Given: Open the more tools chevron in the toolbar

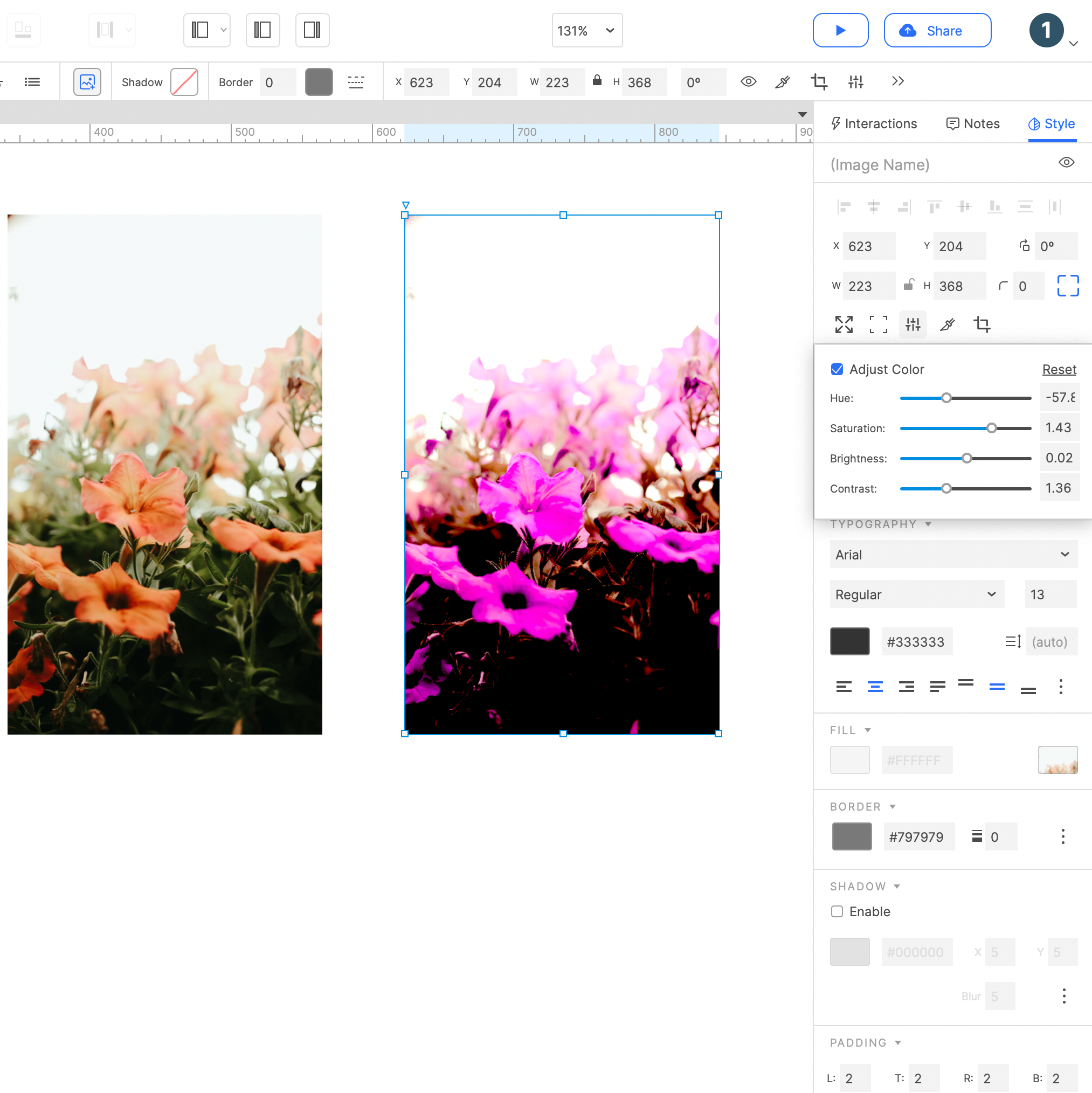Looking at the screenshot, I should [x=897, y=81].
